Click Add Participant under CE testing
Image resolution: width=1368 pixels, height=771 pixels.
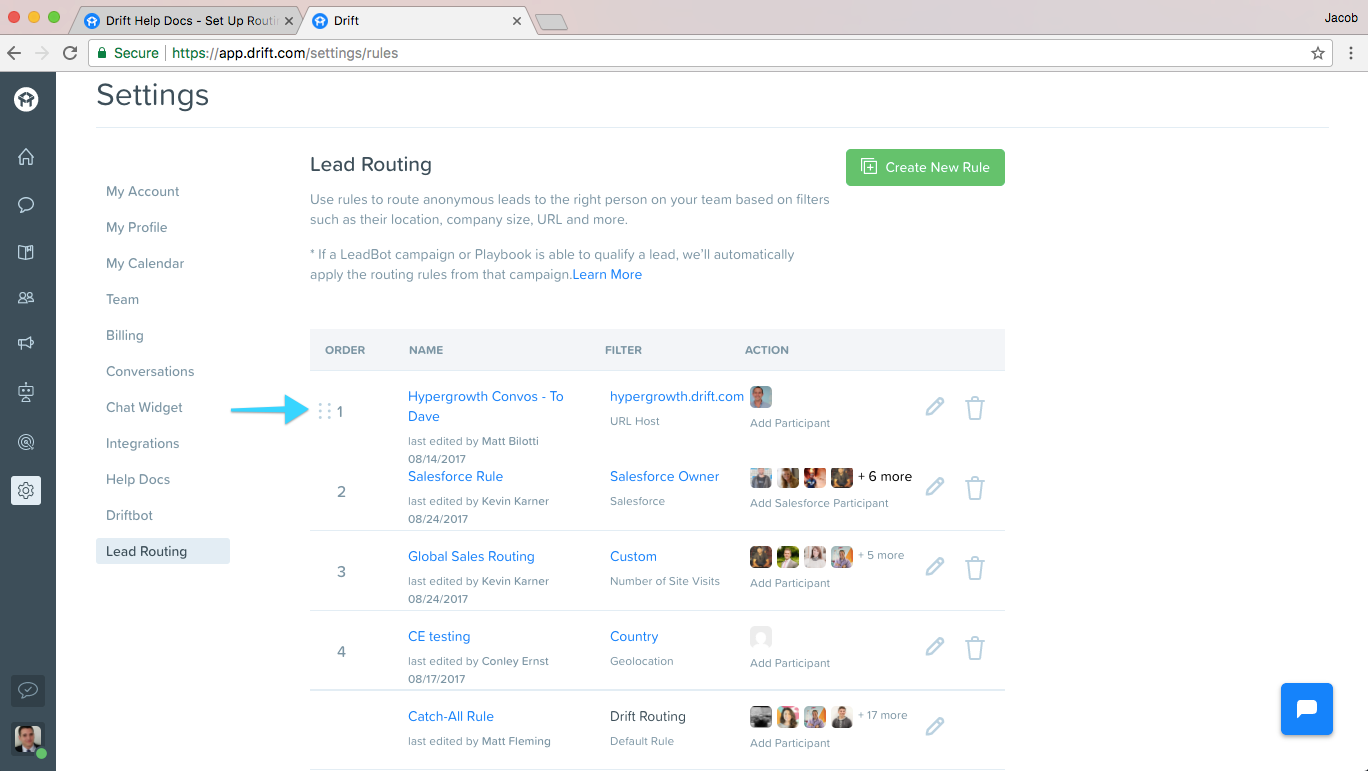click(x=790, y=663)
